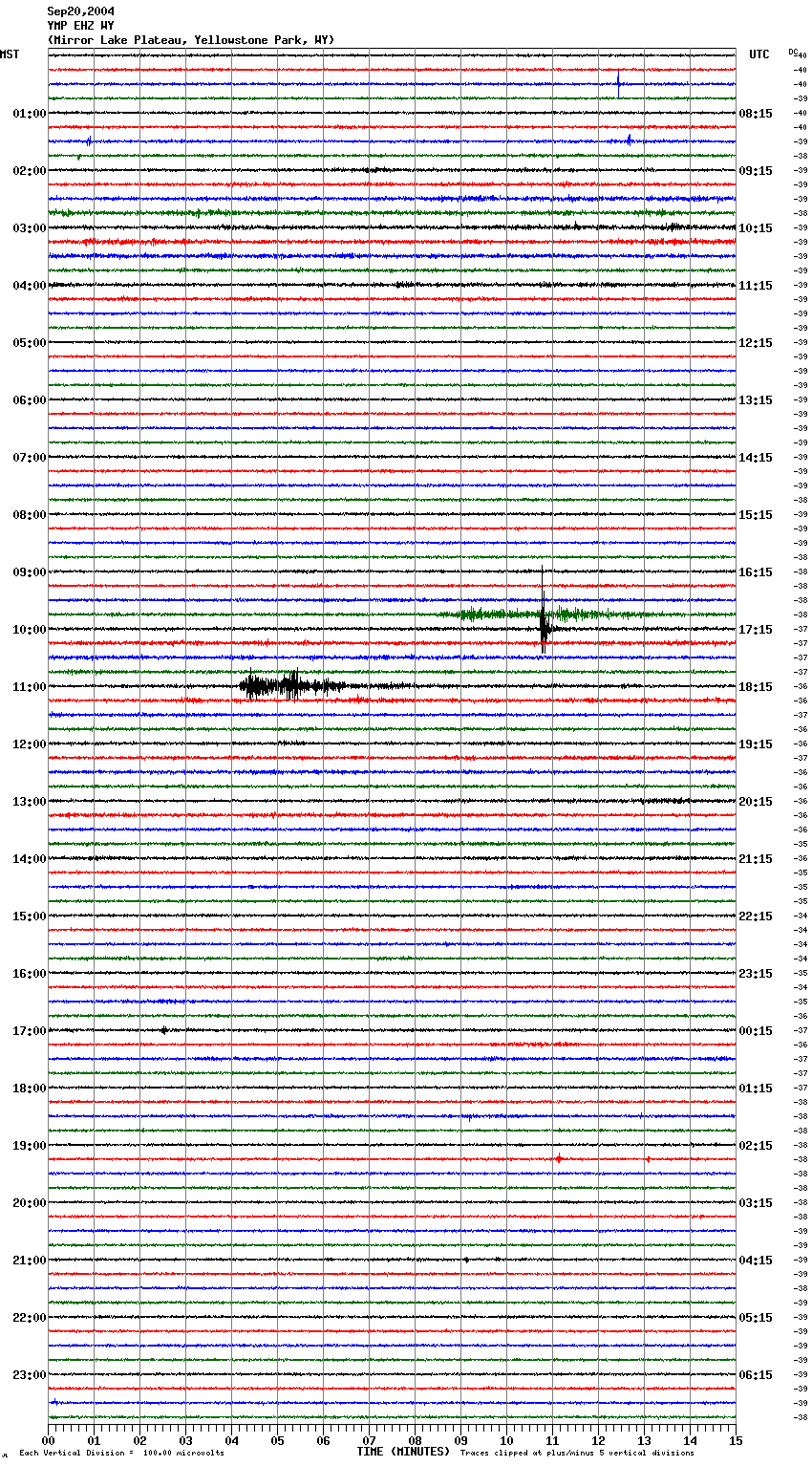The image size is (812, 1466).
Task: Click the '04:15' UTC time label
Action: (x=756, y=1261)
